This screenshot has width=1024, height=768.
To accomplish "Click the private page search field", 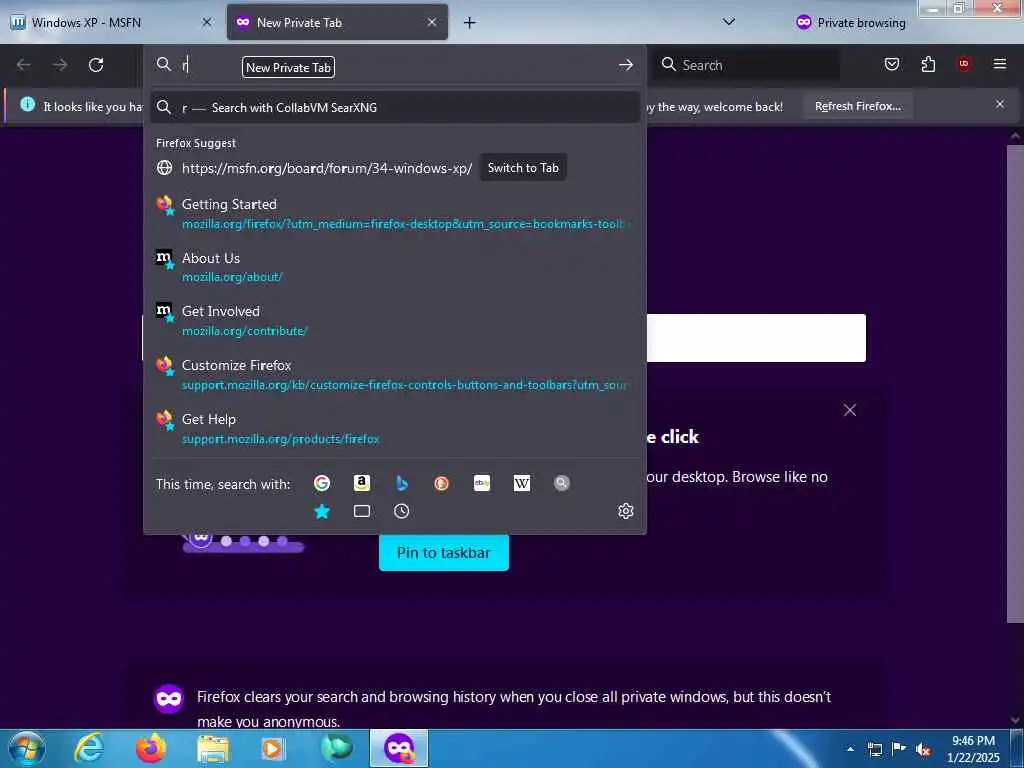I will tap(756, 338).
